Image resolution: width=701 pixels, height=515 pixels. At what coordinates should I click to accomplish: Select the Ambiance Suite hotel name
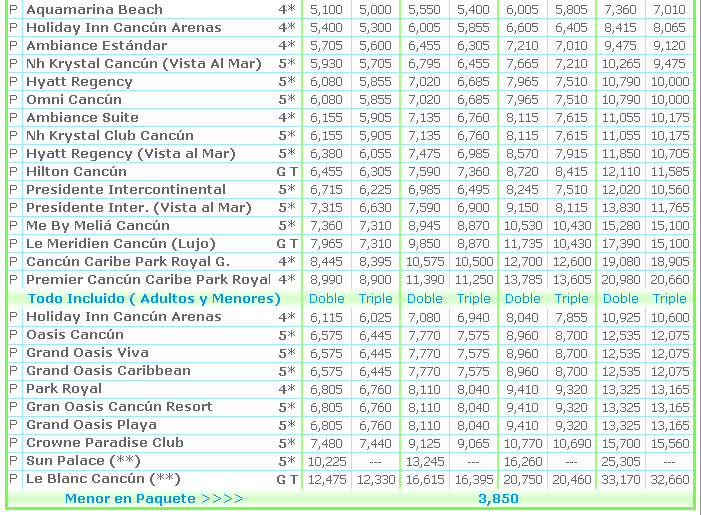pyautogui.click(x=82, y=118)
